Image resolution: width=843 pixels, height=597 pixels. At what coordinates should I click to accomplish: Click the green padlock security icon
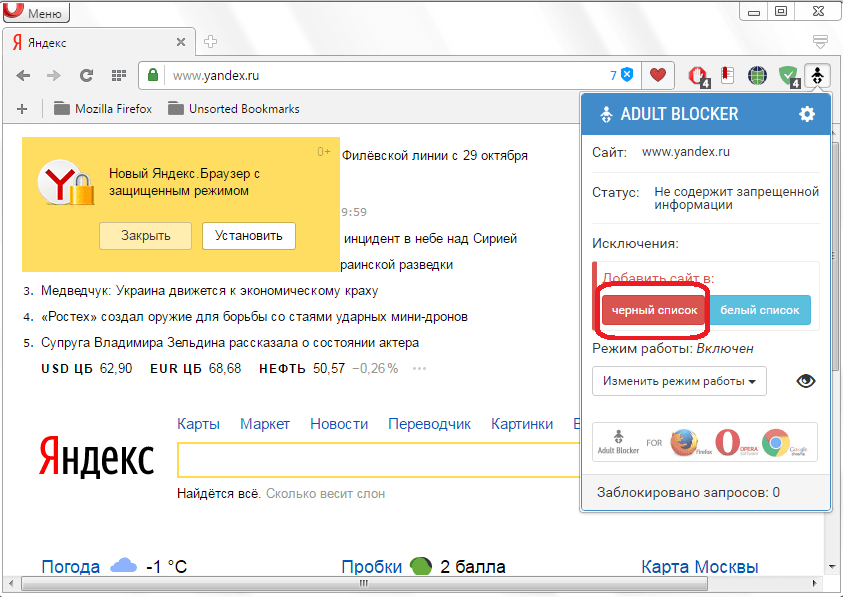[x=153, y=75]
